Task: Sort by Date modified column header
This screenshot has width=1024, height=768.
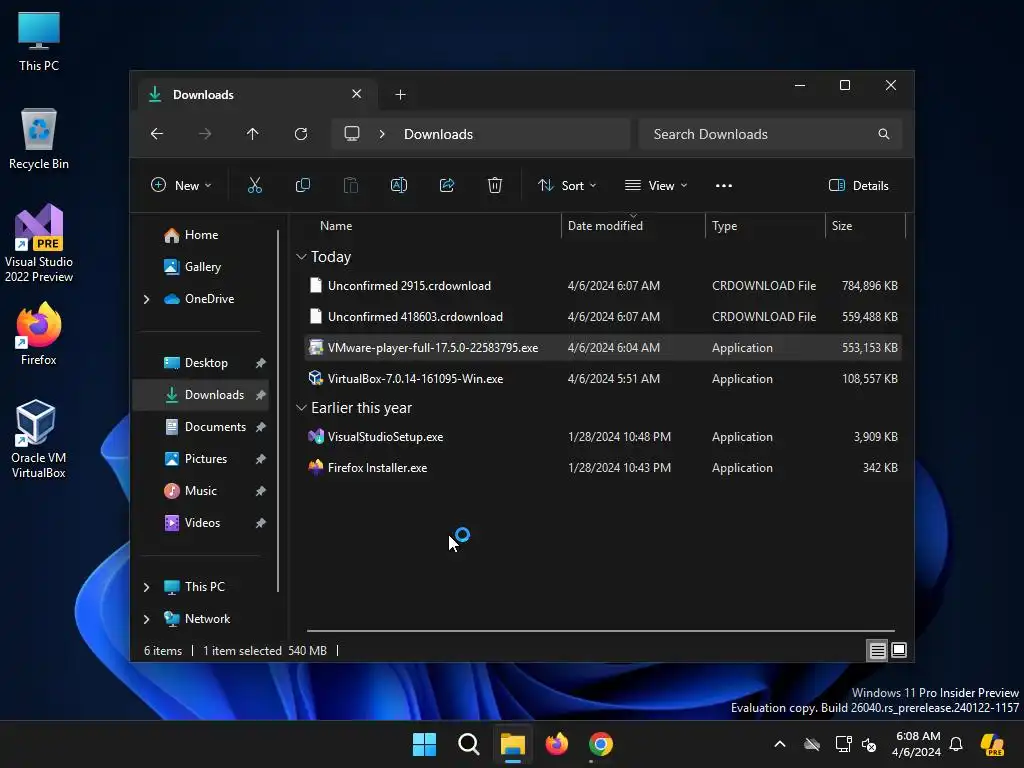Action: coord(632,226)
